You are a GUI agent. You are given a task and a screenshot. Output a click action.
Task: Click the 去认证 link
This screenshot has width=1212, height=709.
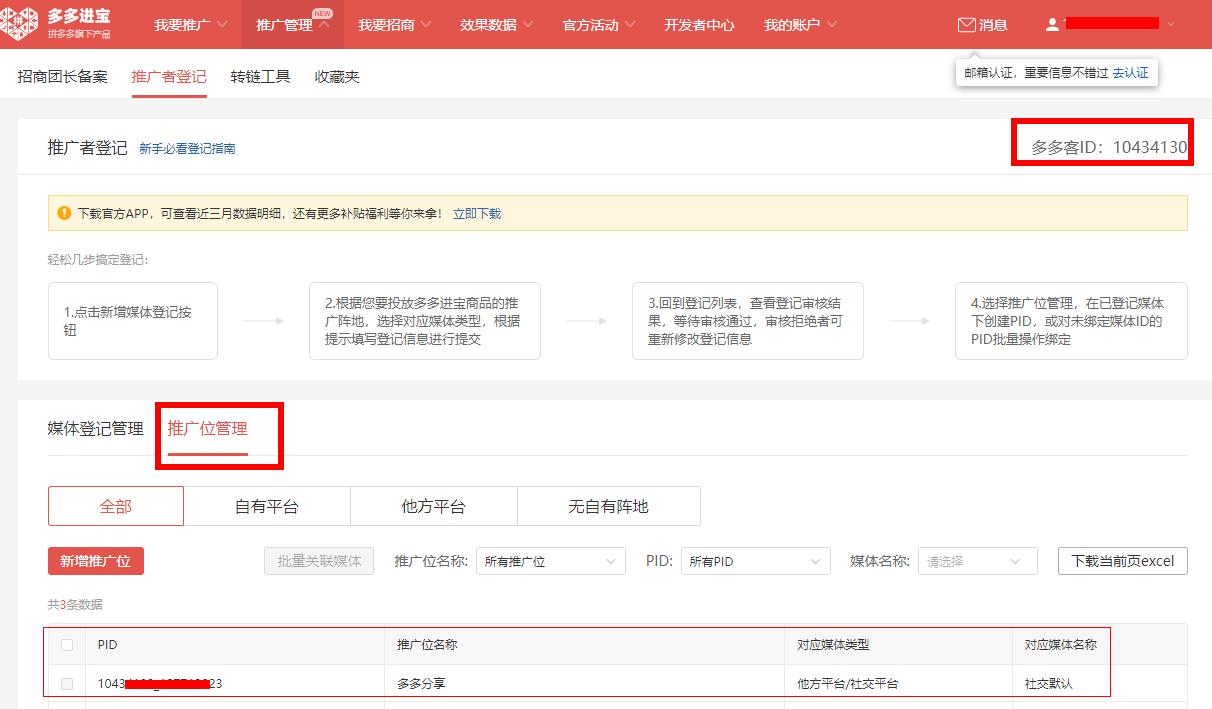1131,73
